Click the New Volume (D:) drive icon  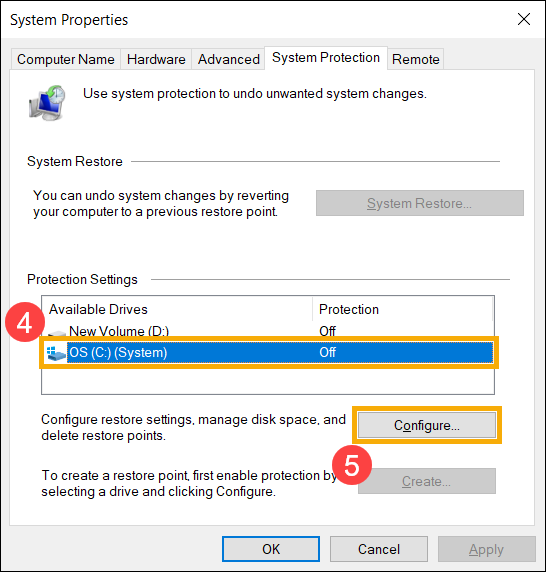coord(57,333)
